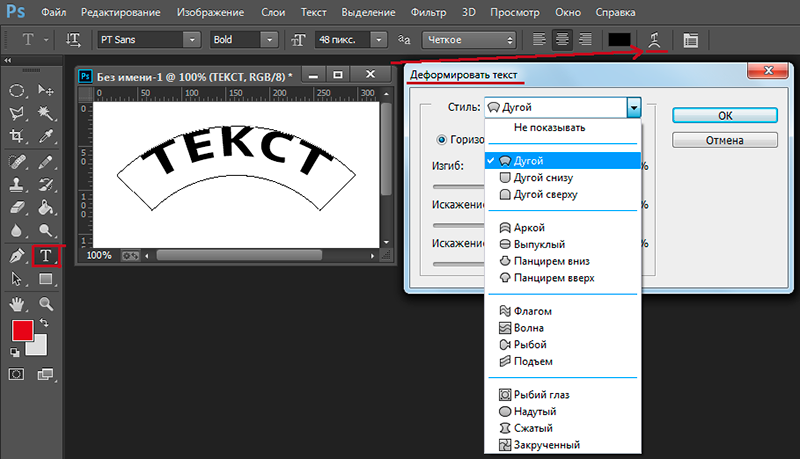
Task: Choose Флагом from the style list
Action: point(532,311)
